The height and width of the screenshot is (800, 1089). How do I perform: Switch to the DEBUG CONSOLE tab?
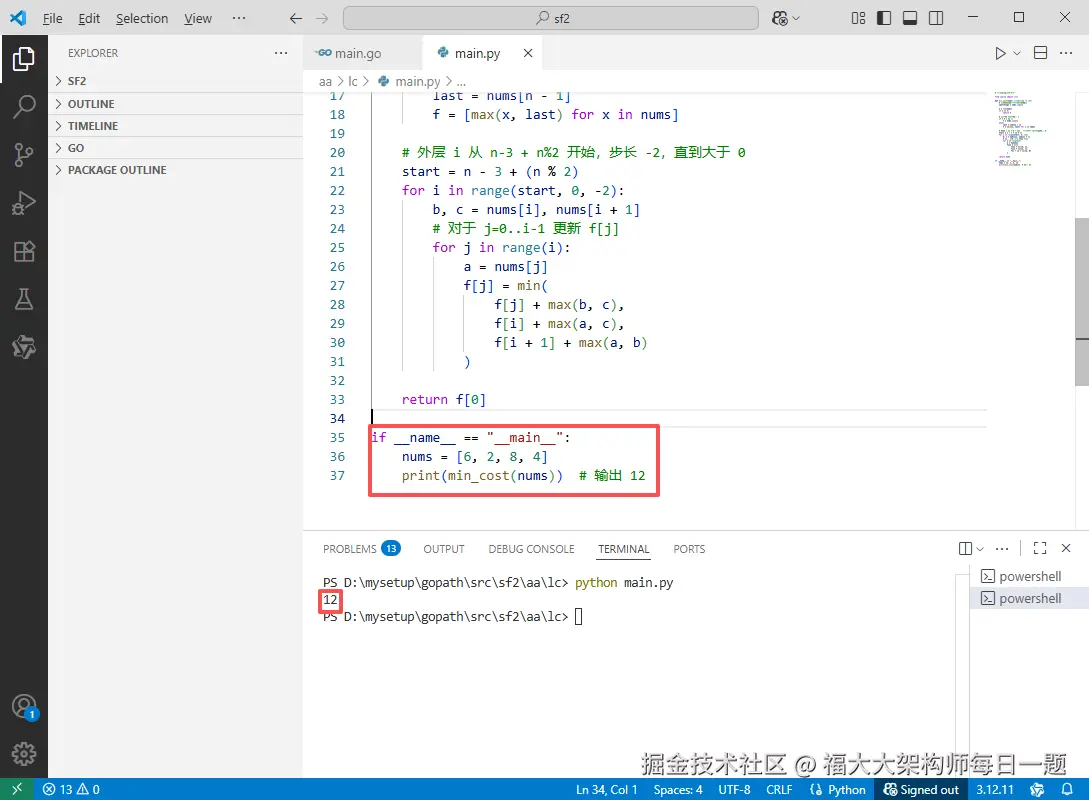(531, 549)
